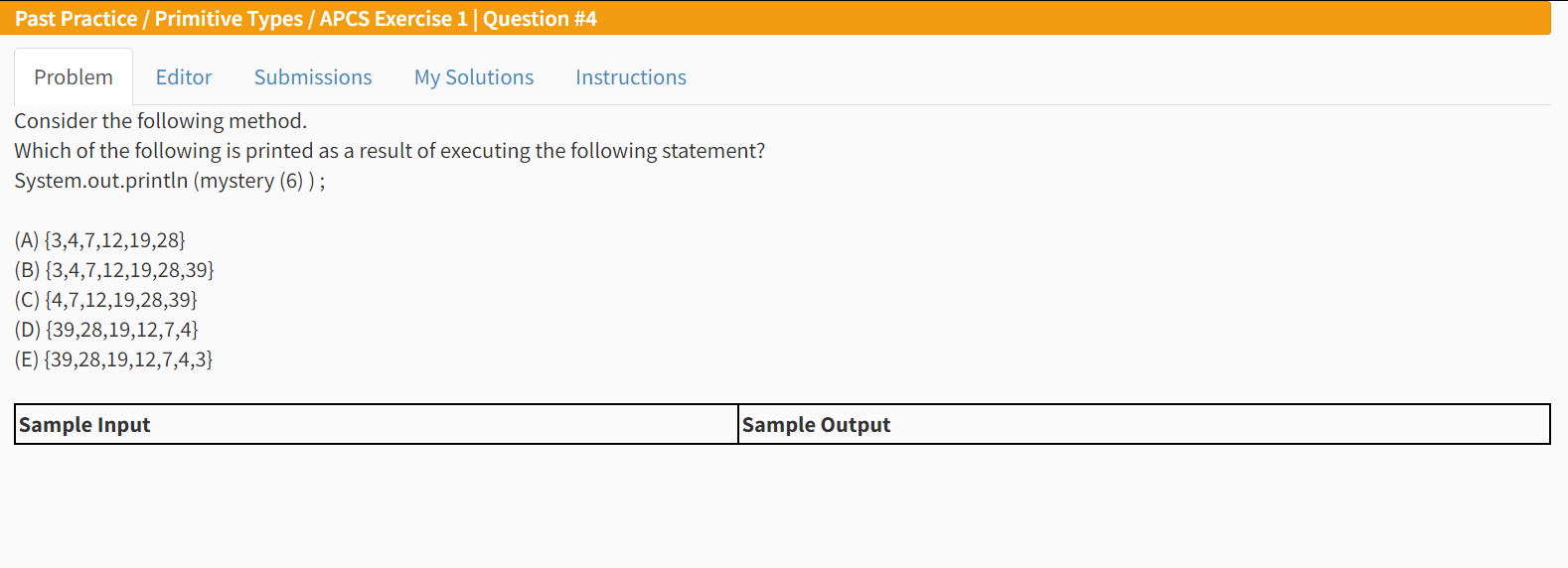Click the "Which of the following" question line

(x=390, y=151)
